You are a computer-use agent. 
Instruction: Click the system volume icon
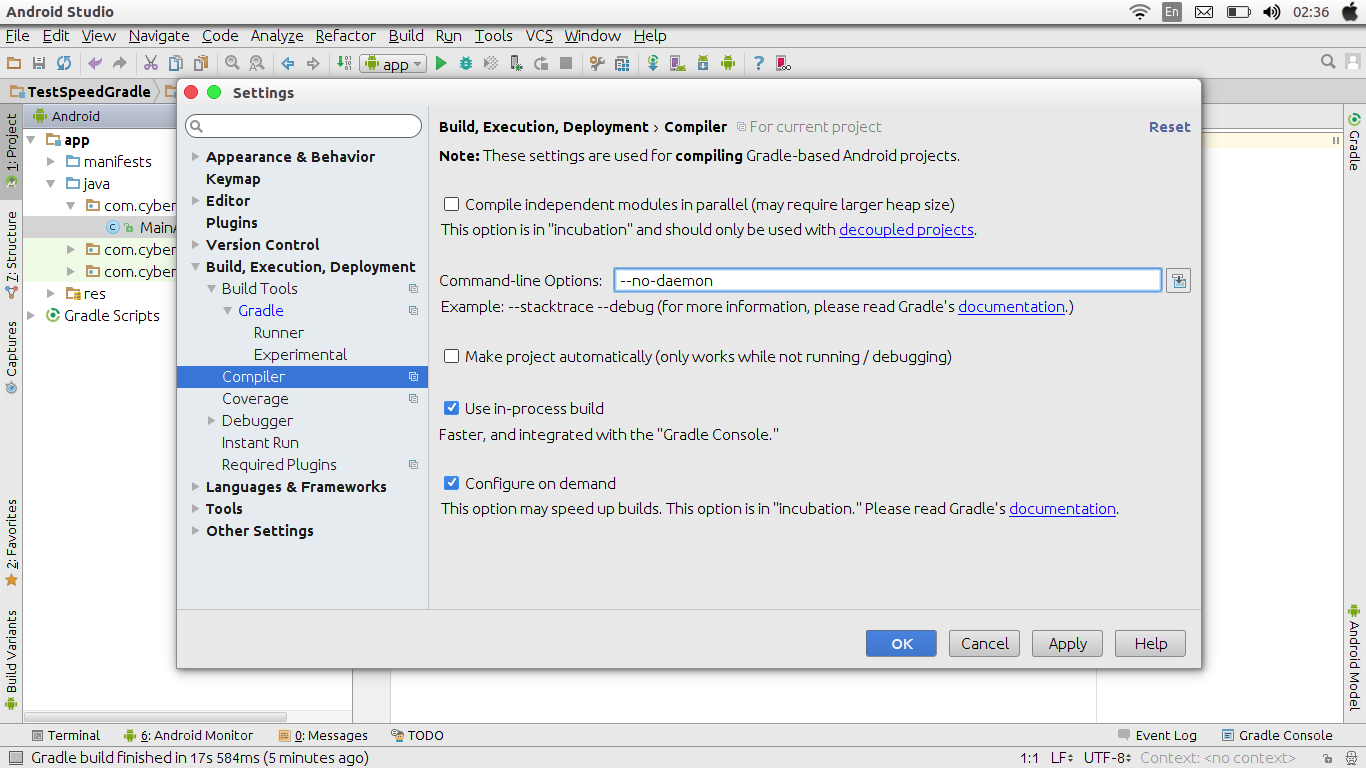coord(1271,12)
